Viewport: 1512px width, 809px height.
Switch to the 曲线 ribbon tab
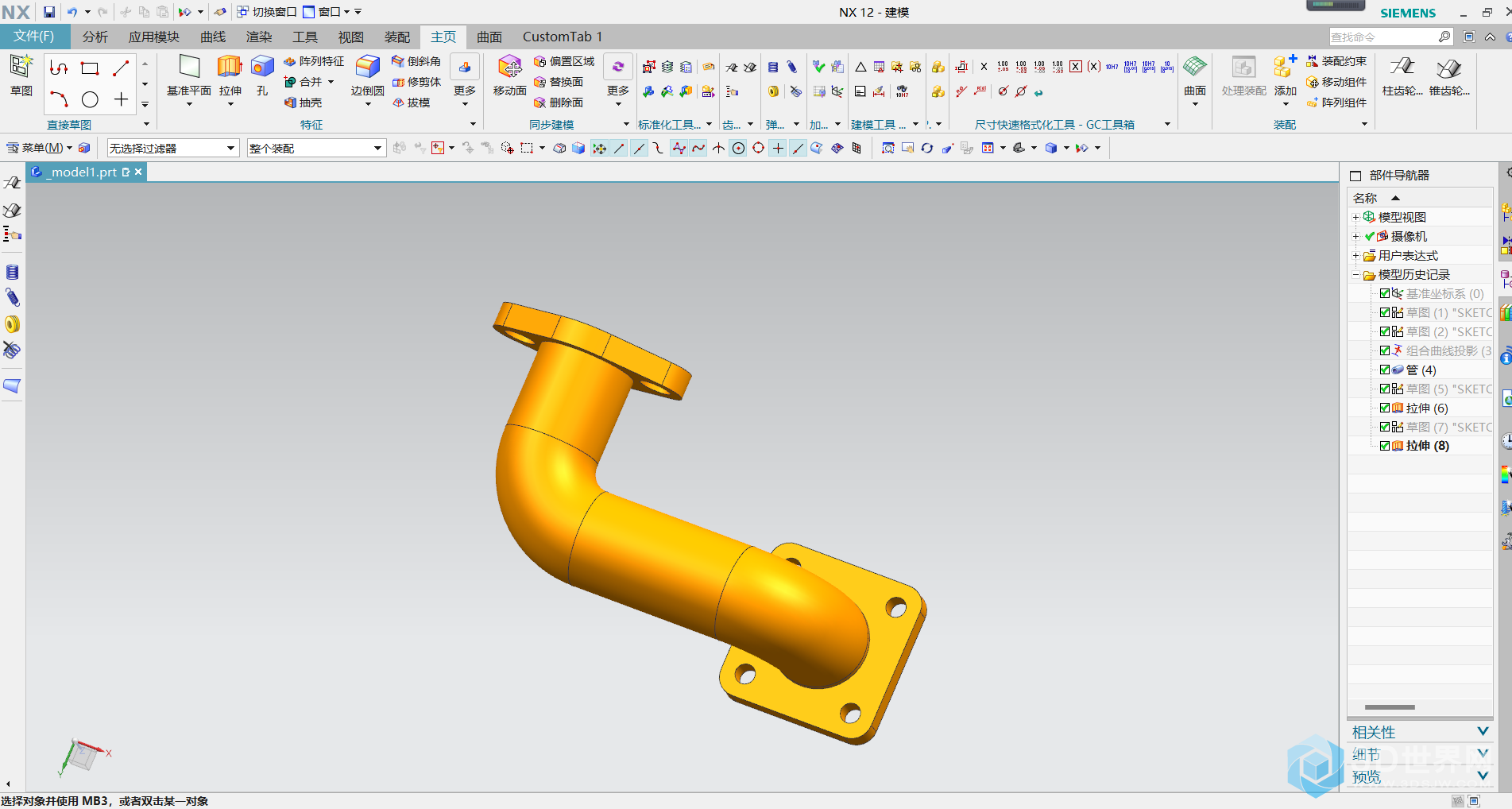[213, 37]
